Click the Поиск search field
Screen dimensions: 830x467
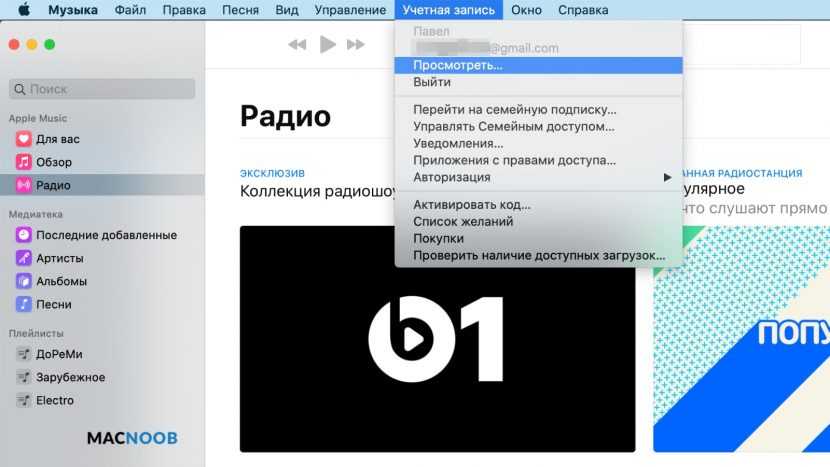pyautogui.click(x=102, y=89)
